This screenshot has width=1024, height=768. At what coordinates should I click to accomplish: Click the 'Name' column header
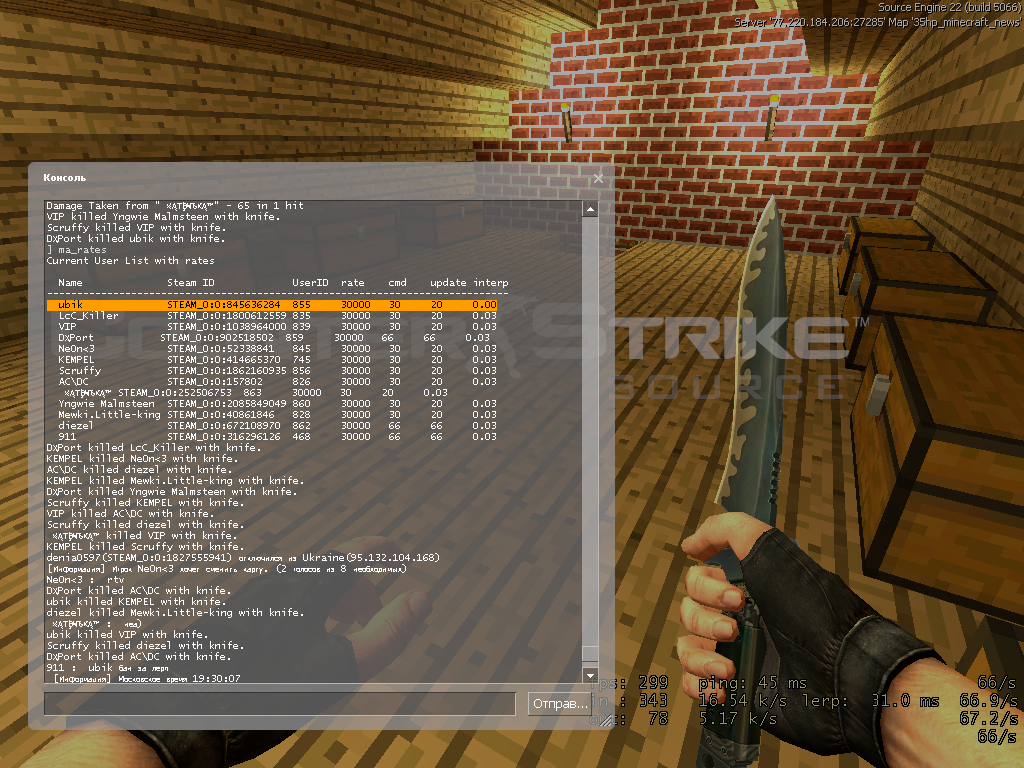[70, 283]
